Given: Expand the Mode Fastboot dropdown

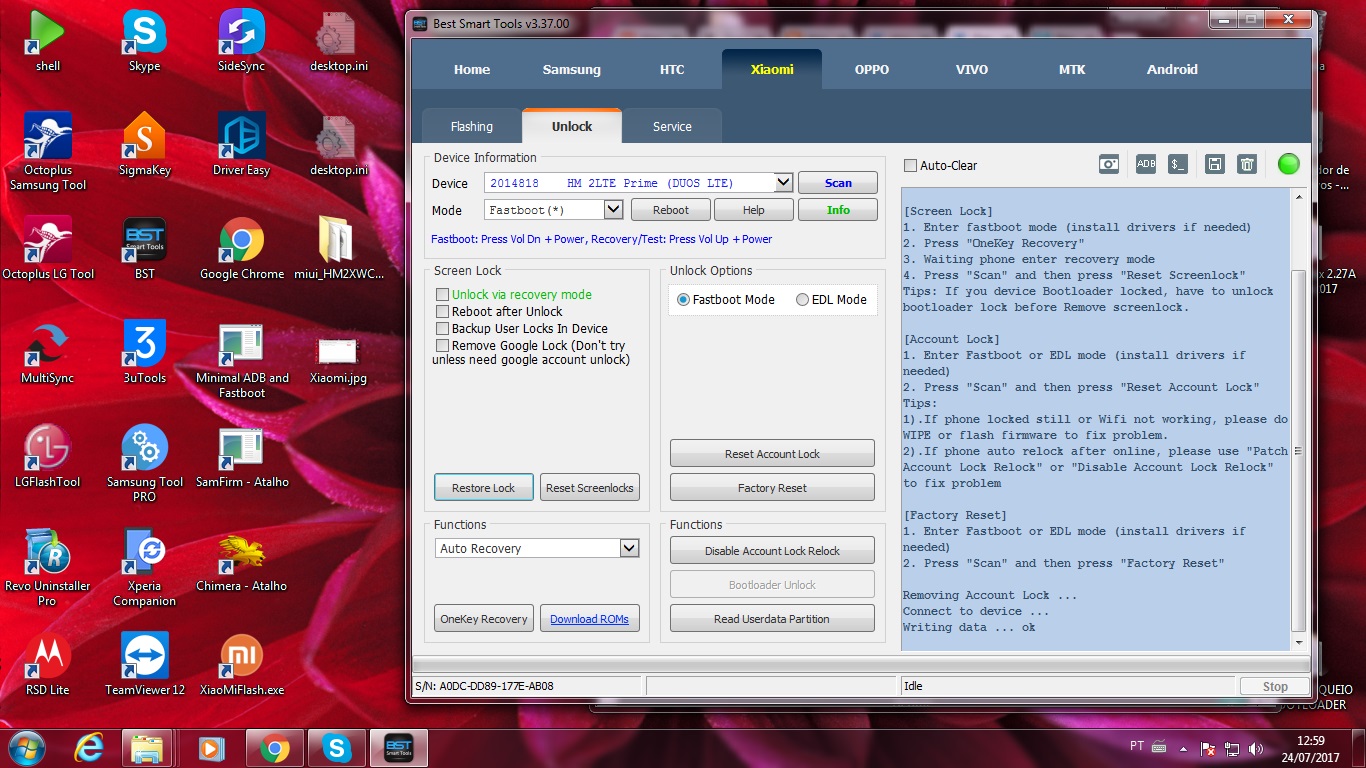Looking at the screenshot, I should pyautogui.click(x=614, y=210).
